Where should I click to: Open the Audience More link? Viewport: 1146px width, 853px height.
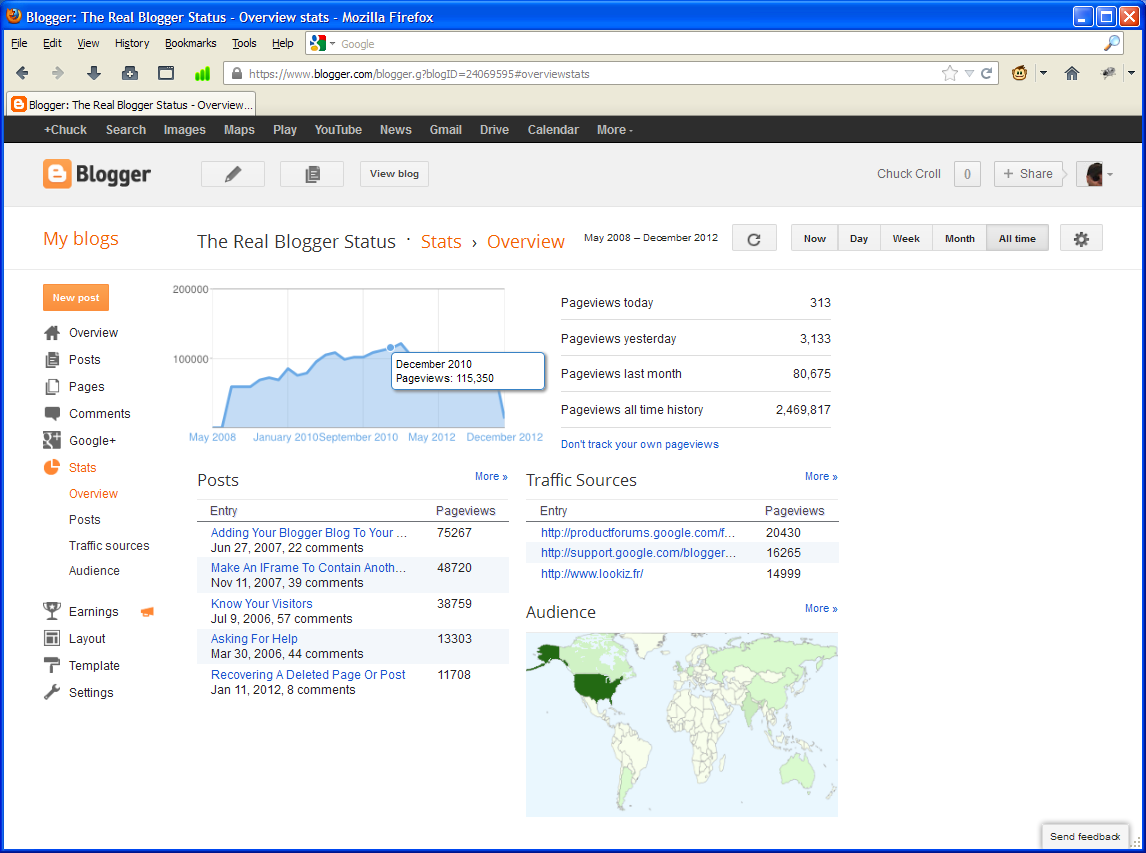[x=821, y=608]
